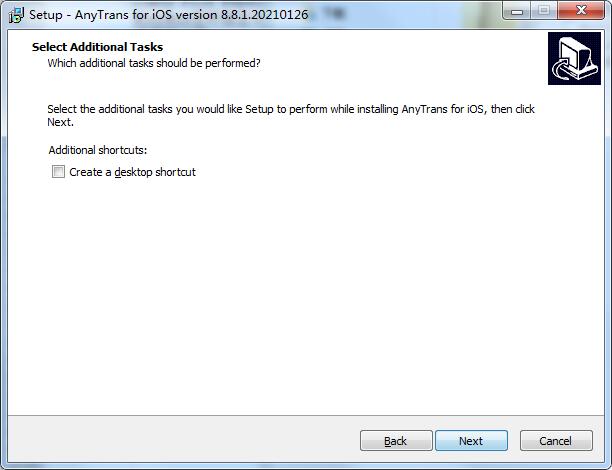Click the installer computer icon in header
The image size is (612, 470).
coord(574,59)
